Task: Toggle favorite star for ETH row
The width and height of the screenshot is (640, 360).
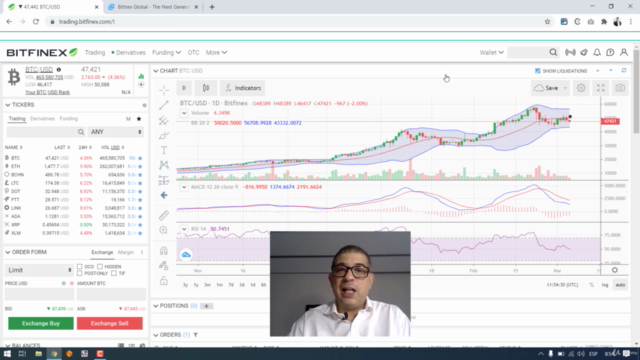Action: 140,166
